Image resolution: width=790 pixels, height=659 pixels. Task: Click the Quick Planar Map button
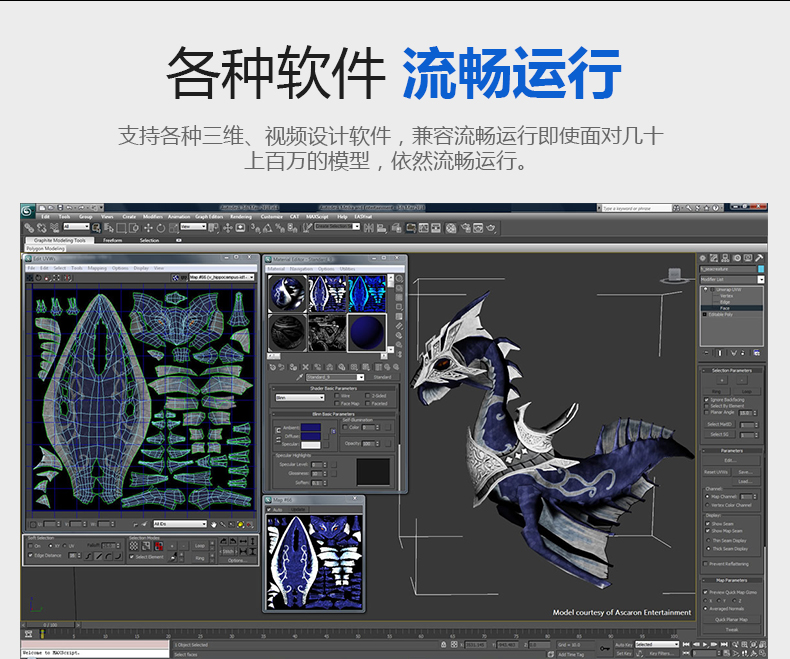(x=732, y=620)
